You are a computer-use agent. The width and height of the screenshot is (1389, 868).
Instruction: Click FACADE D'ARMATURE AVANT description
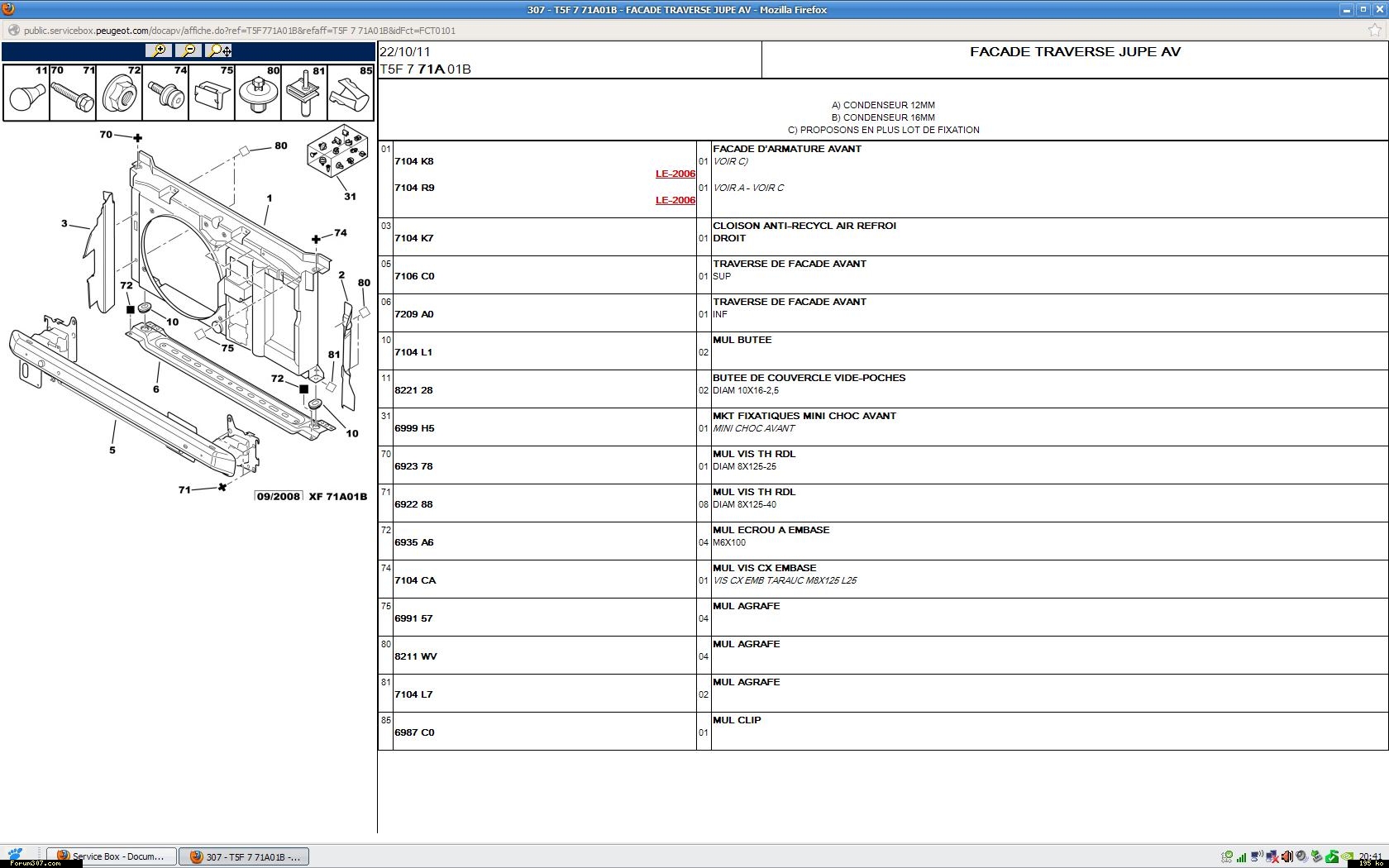787,149
